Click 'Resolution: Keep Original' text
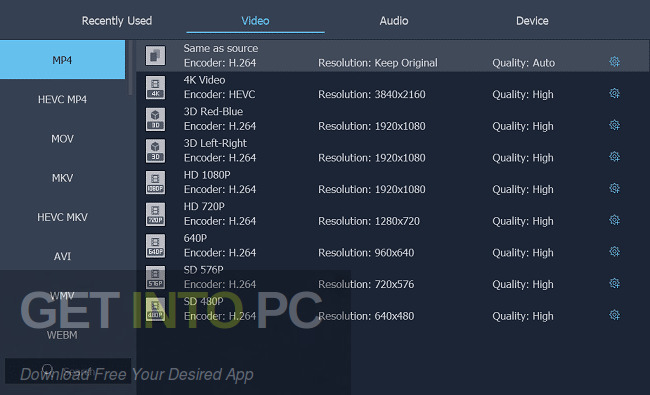 [378, 63]
